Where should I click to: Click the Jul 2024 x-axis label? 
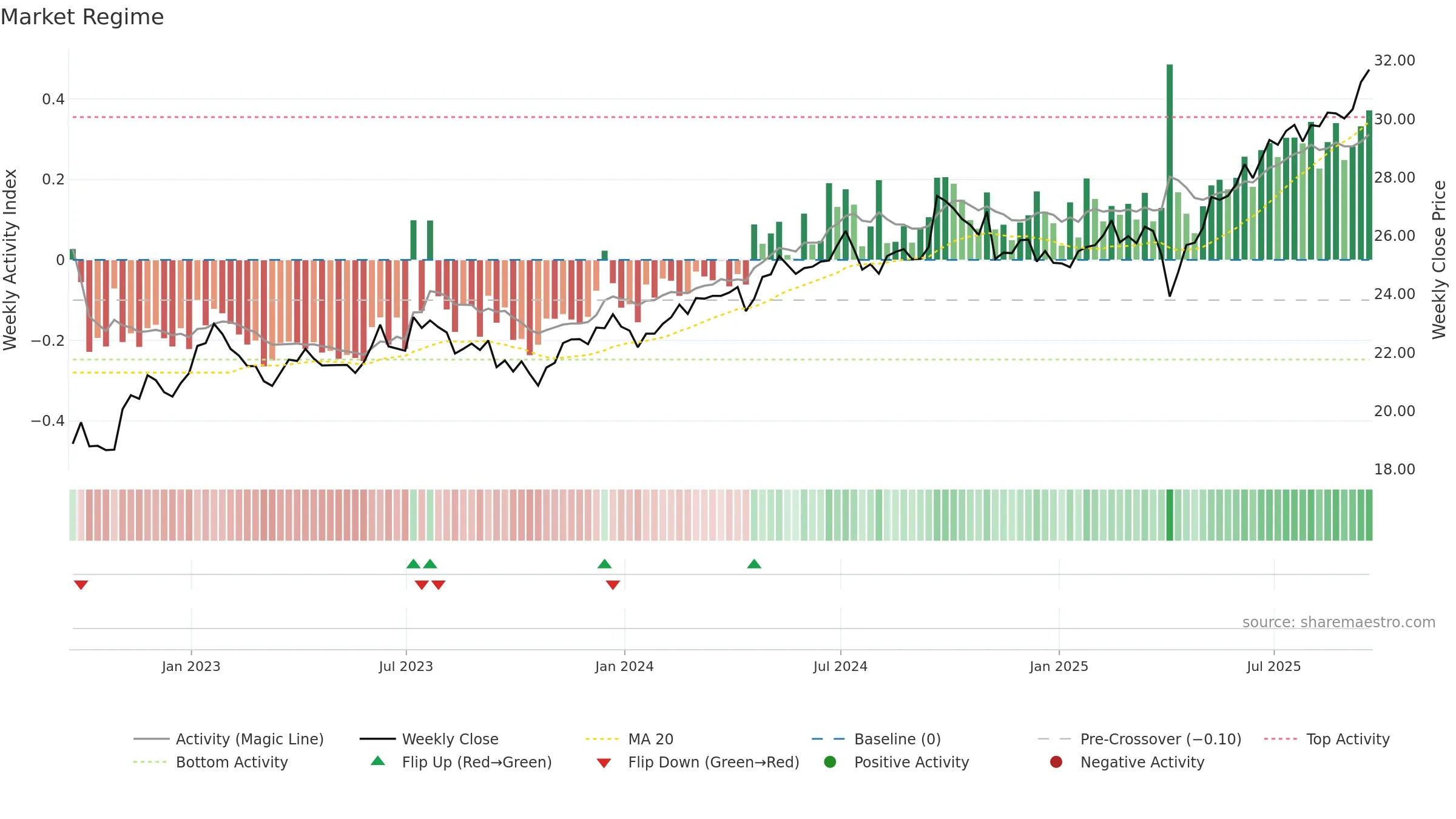840,666
